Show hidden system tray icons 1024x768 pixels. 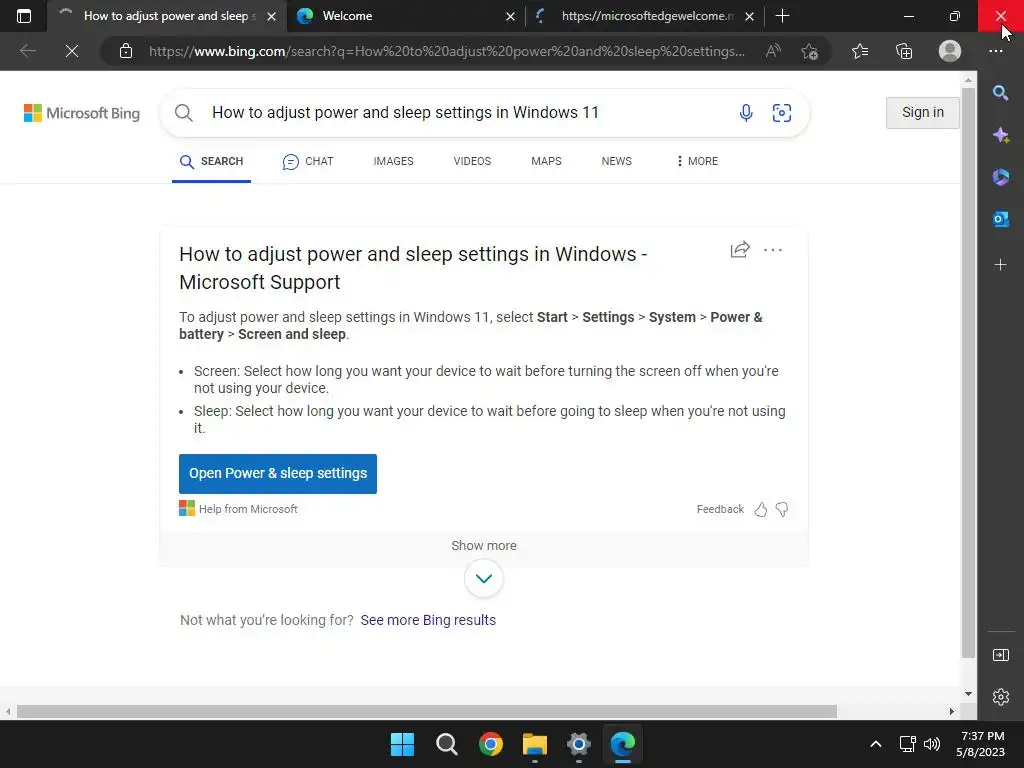[x=876, y=744]
